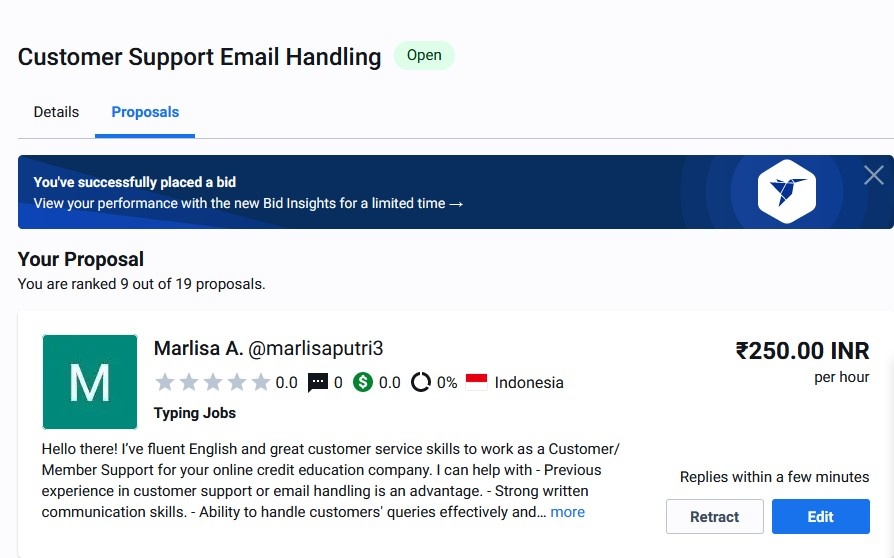Click the Freelancer hummingbird logo icon
The width and height of the screenshot is (894, 558).
[787, 192]
